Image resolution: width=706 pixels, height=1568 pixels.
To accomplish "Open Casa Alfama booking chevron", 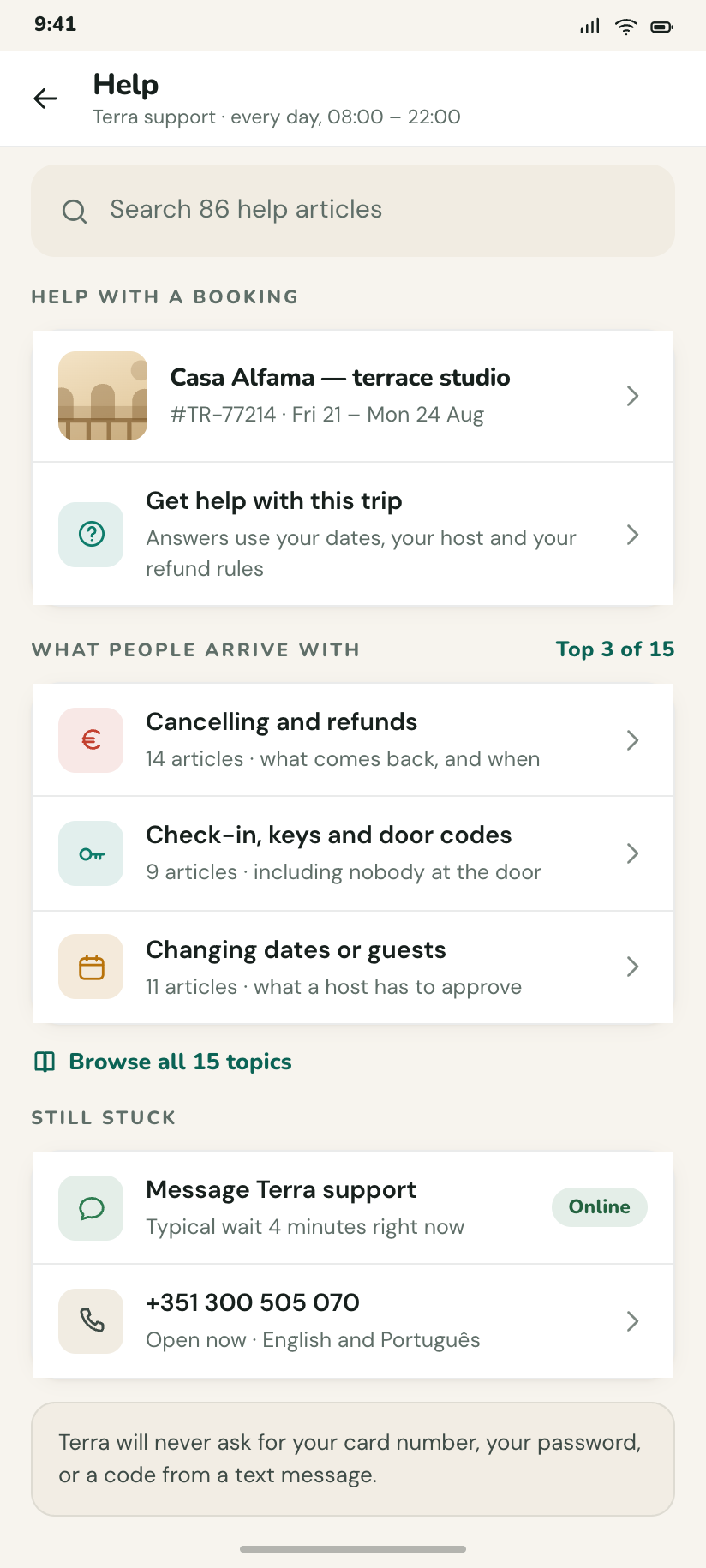I will (632, 396).
